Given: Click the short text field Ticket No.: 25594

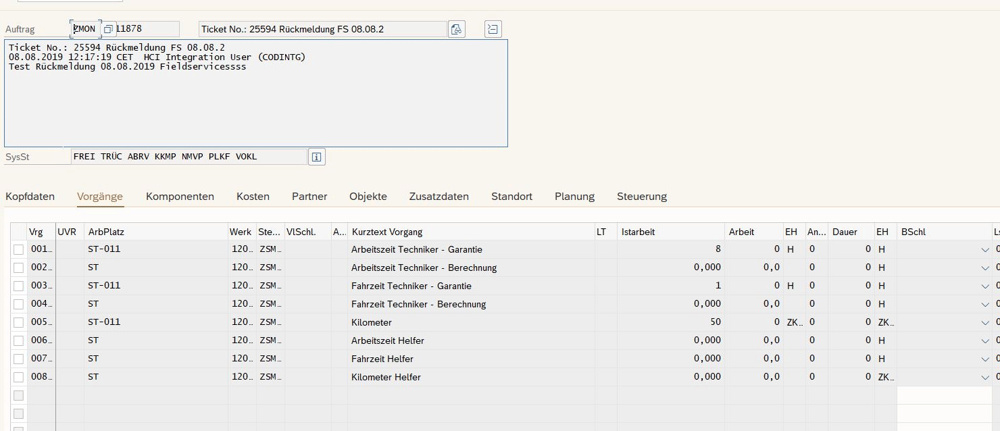Looking at the screenshot, I should coord(323,29).
